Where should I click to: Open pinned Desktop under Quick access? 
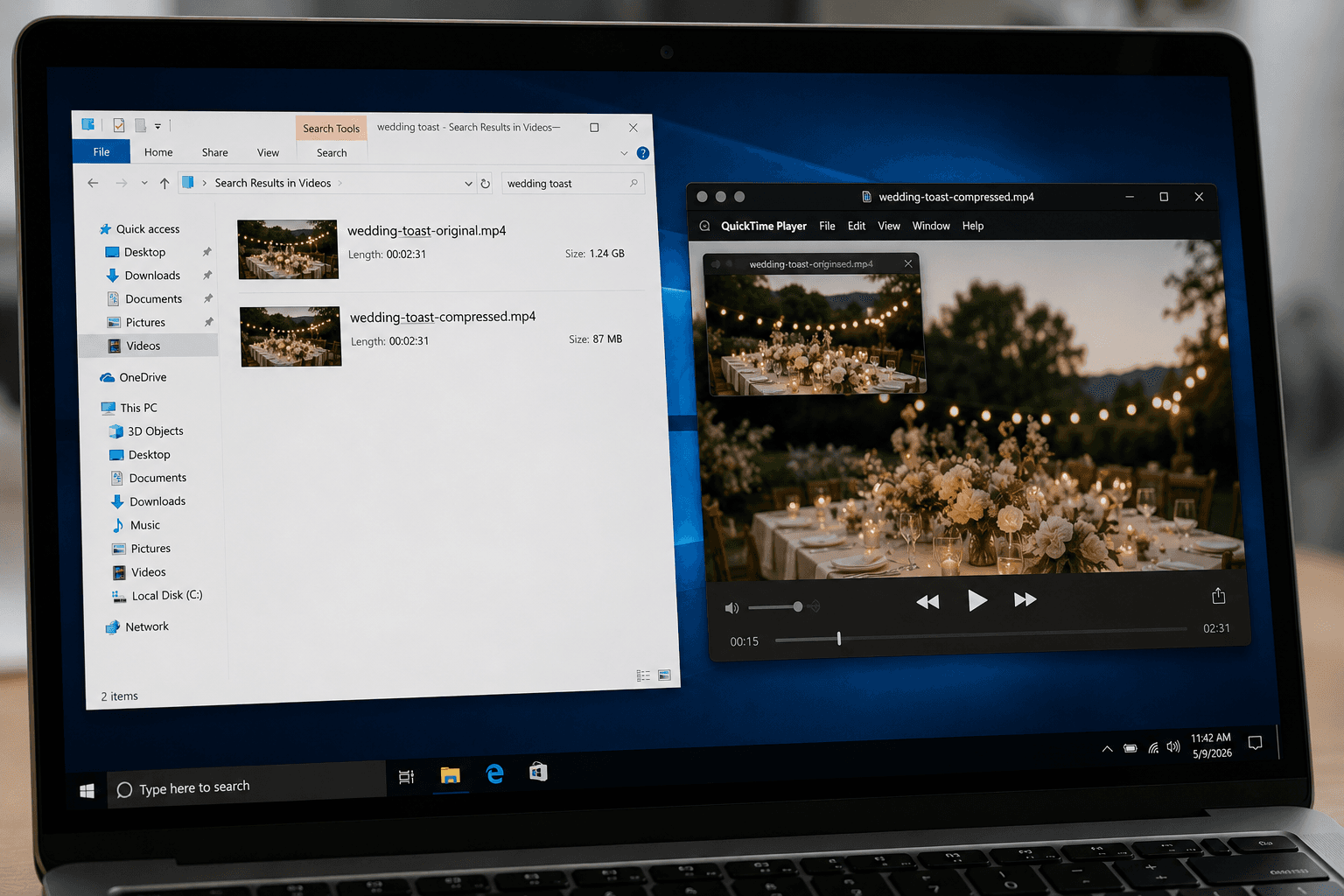click(x=144, y=252)
